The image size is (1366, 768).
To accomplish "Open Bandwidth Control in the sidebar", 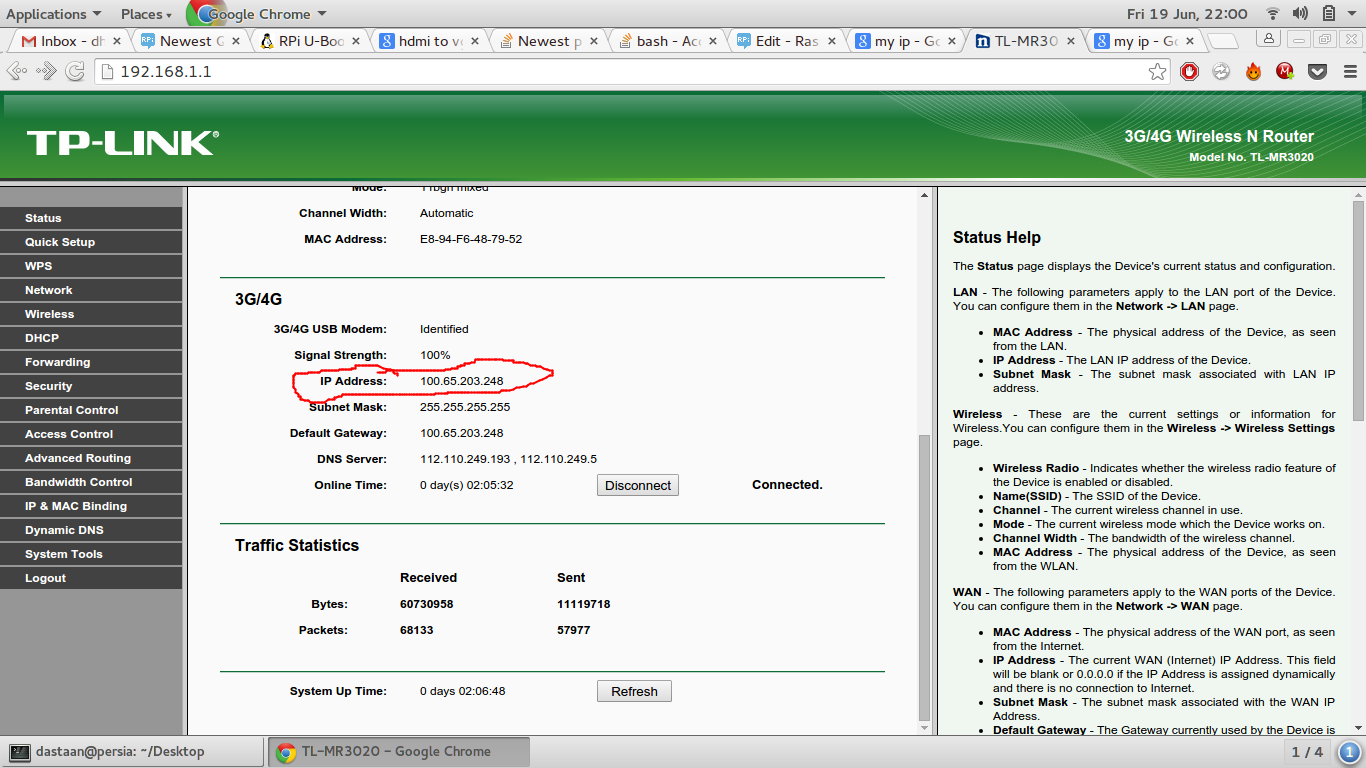I will click(91, 482).
